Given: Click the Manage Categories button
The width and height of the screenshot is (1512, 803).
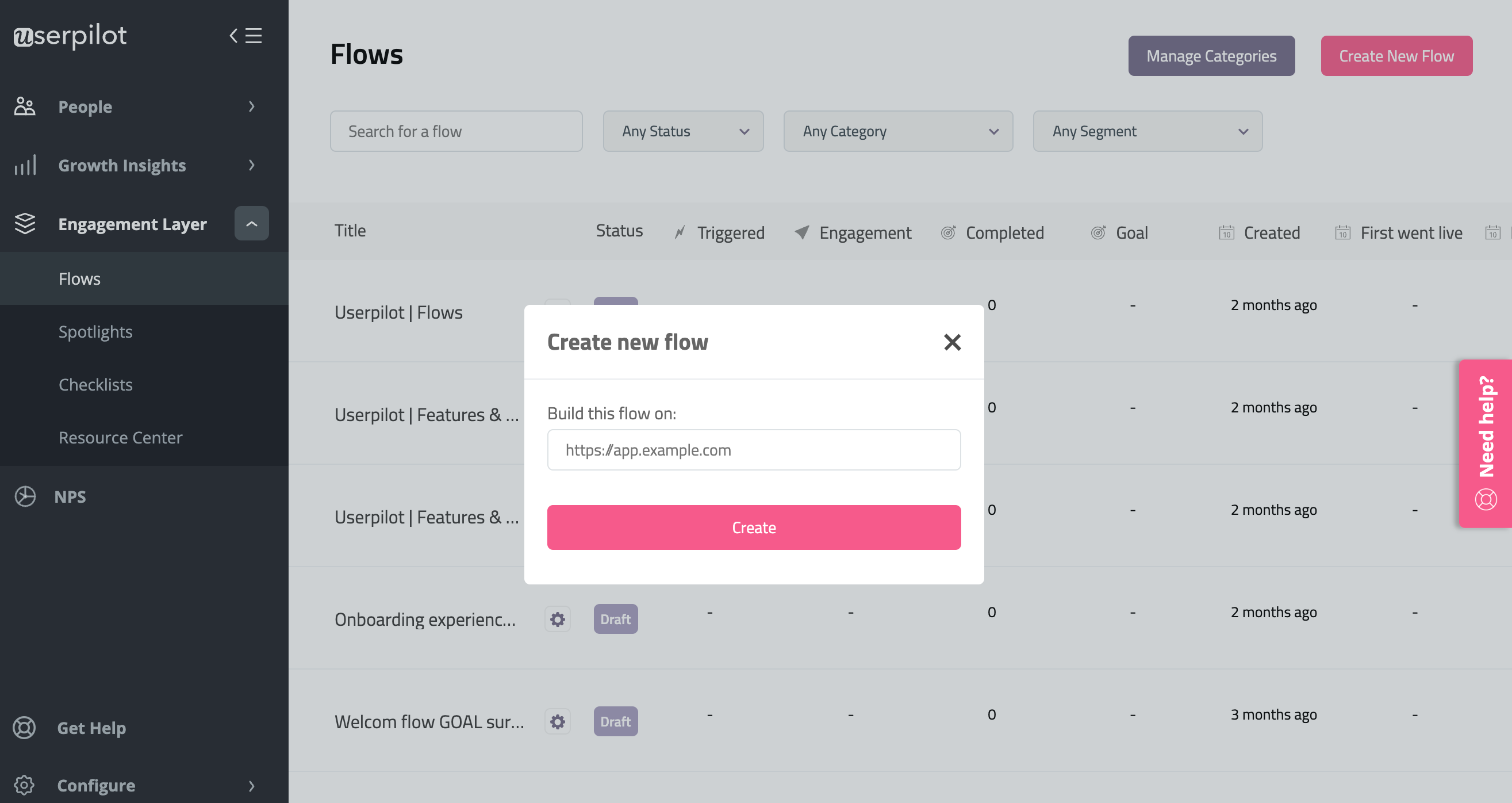Looking at the screenshot, I should click(1210, 55).
